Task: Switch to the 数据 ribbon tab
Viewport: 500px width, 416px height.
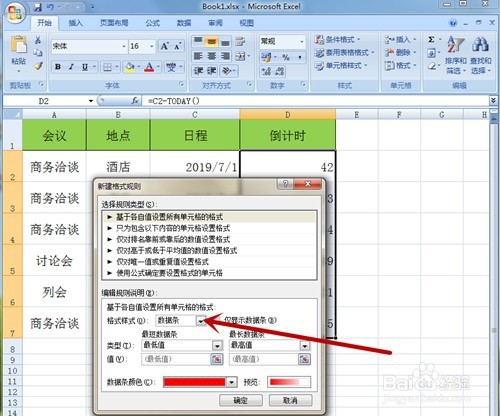Action: 184,23
